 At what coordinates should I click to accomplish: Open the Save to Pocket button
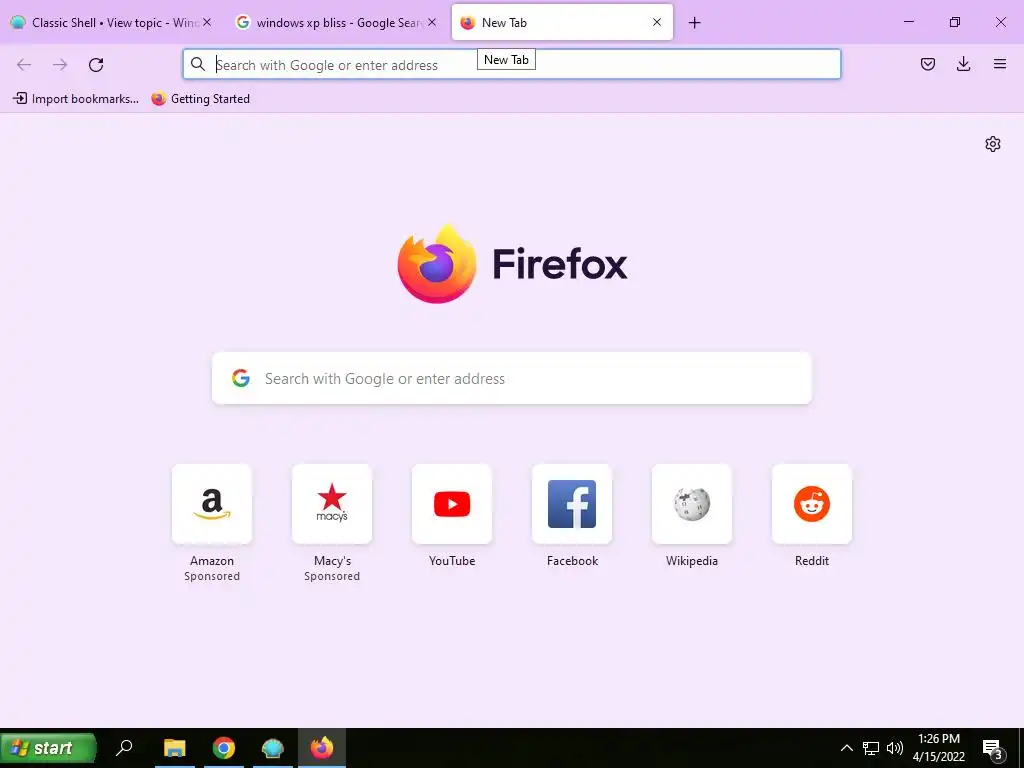927,64
